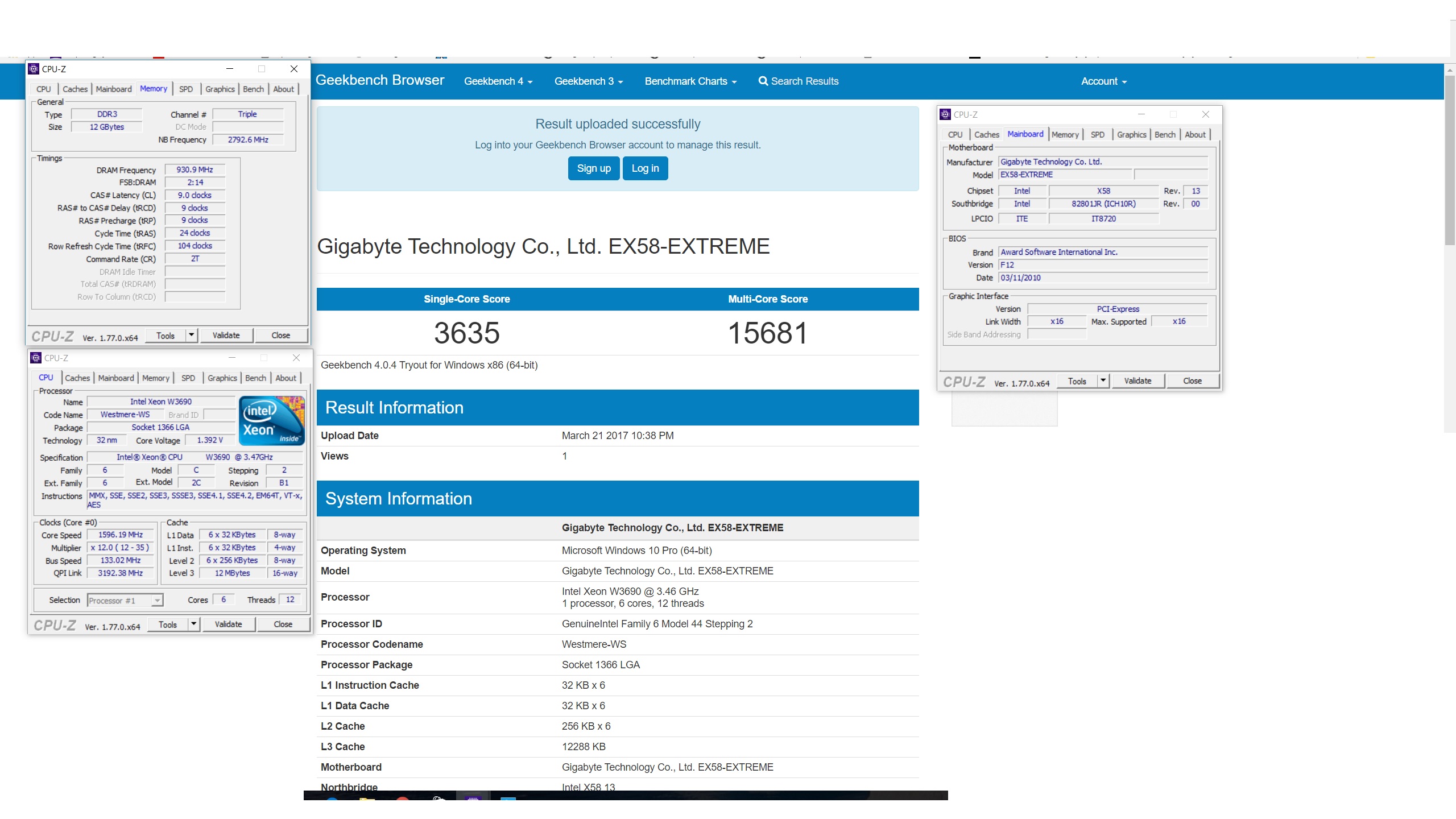The image size is (1456, 819).
Task: Click the Core Speed value 1596.19 MHz
Action: [x=121, y=535]
